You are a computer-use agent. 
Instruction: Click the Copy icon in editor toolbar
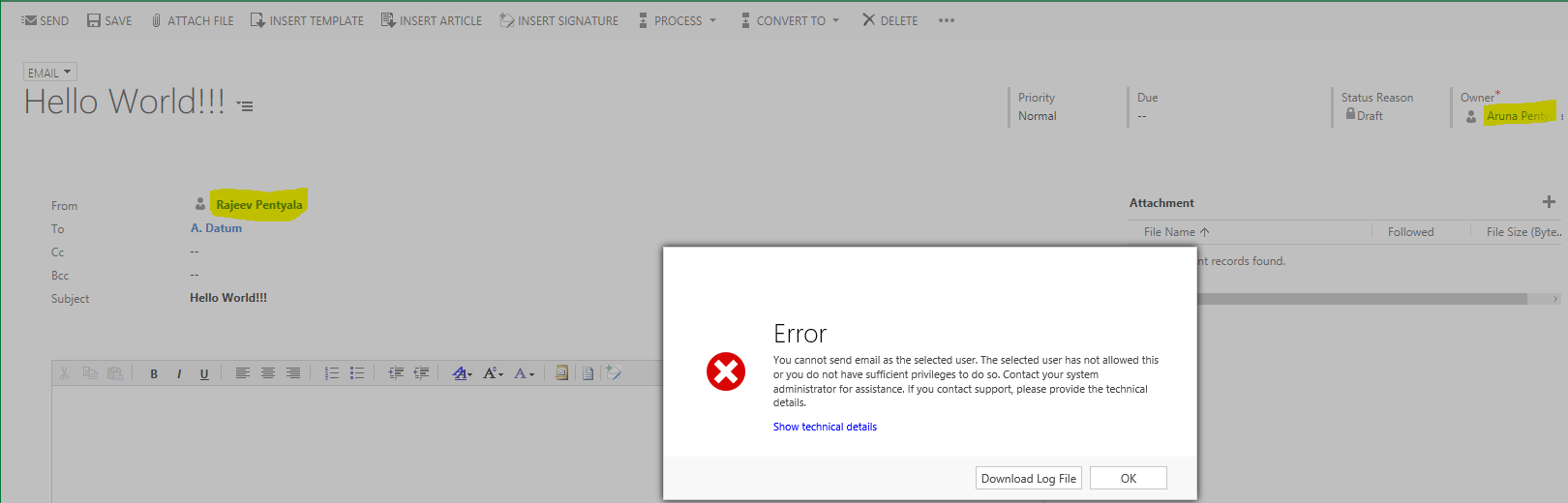coord(90,373)
